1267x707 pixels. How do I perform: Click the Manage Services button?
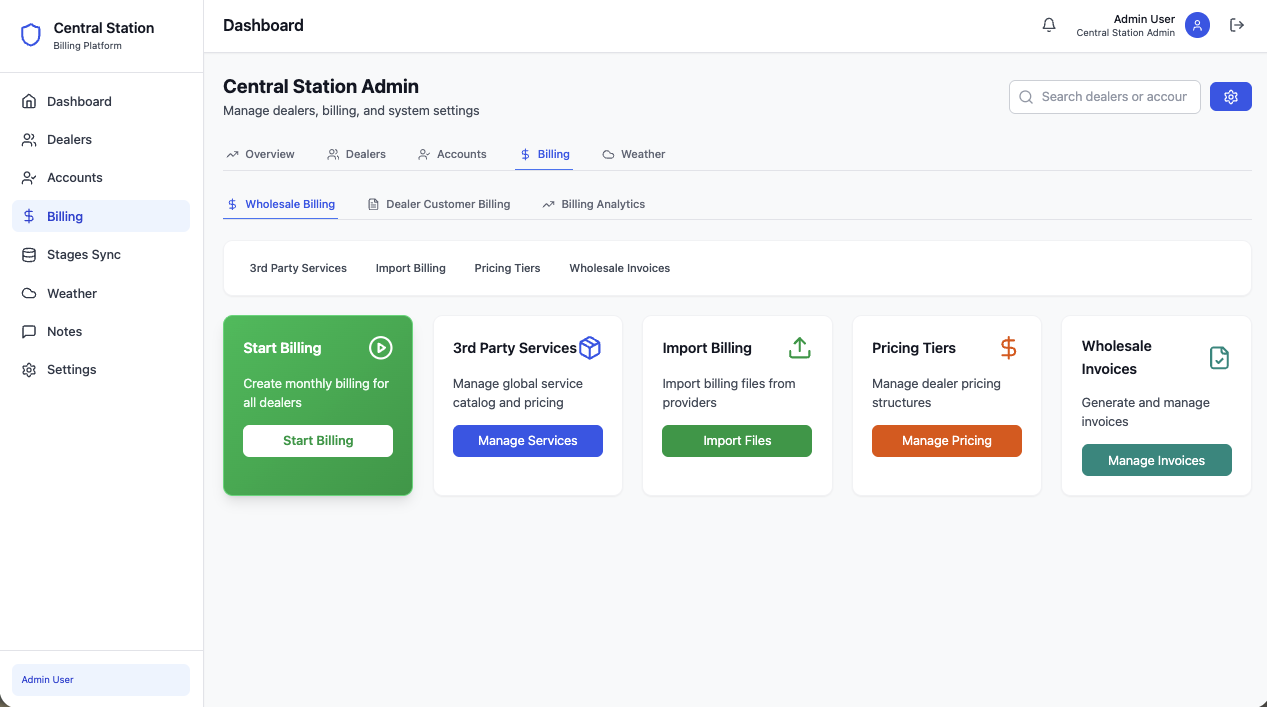coord(528,441)
